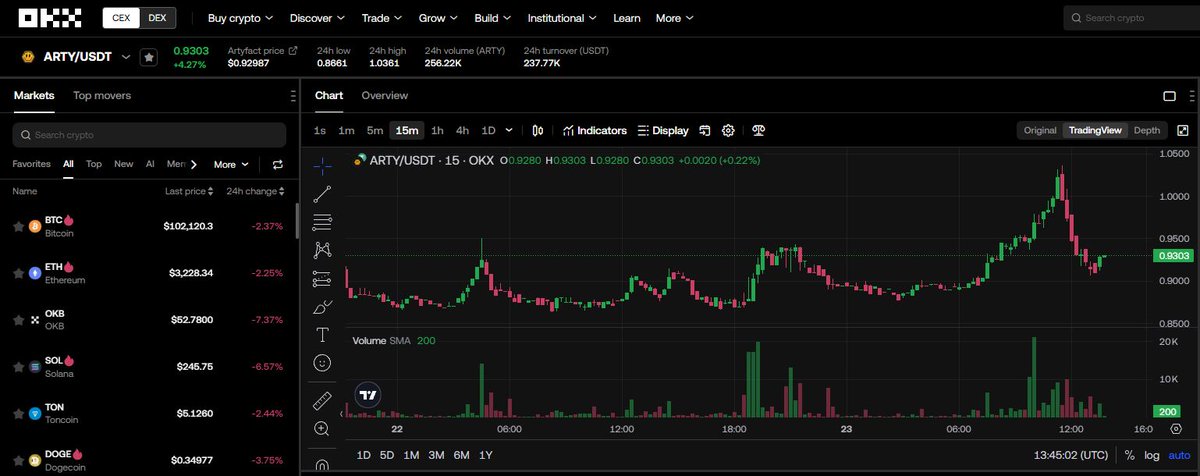The height and width of the screenshot is (476, 1200).
Task: Click the swap refresh icon in market filters
Action: tap(278, 164)
